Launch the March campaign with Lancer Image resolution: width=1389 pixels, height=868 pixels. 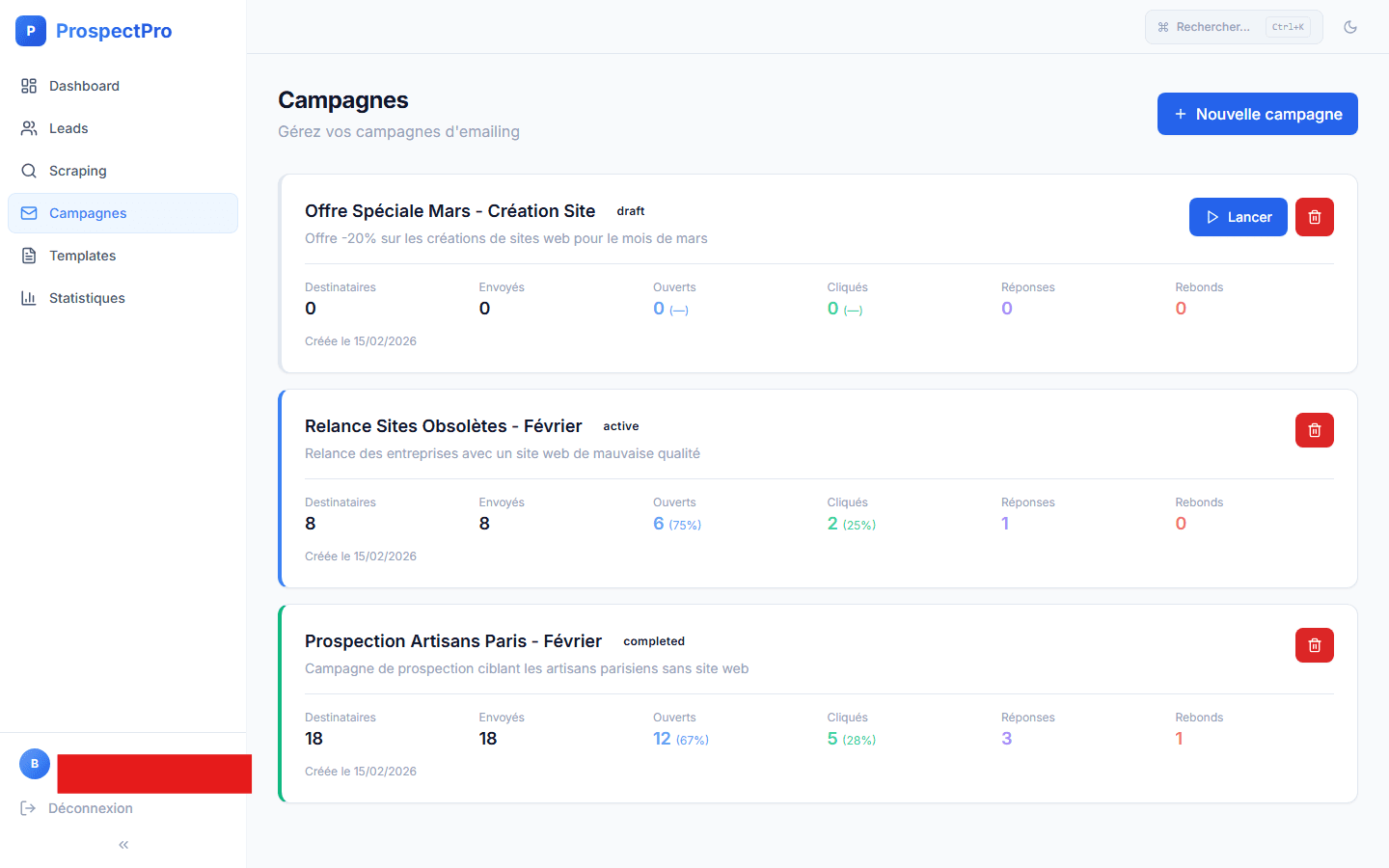click(x=1238, y=217)
